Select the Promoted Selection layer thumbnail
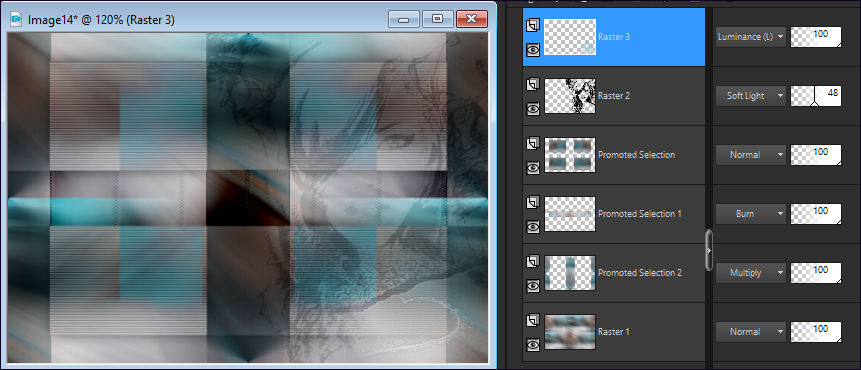Image resolution: width=861 pixels, height=370 pixels. tap(570, 155)
